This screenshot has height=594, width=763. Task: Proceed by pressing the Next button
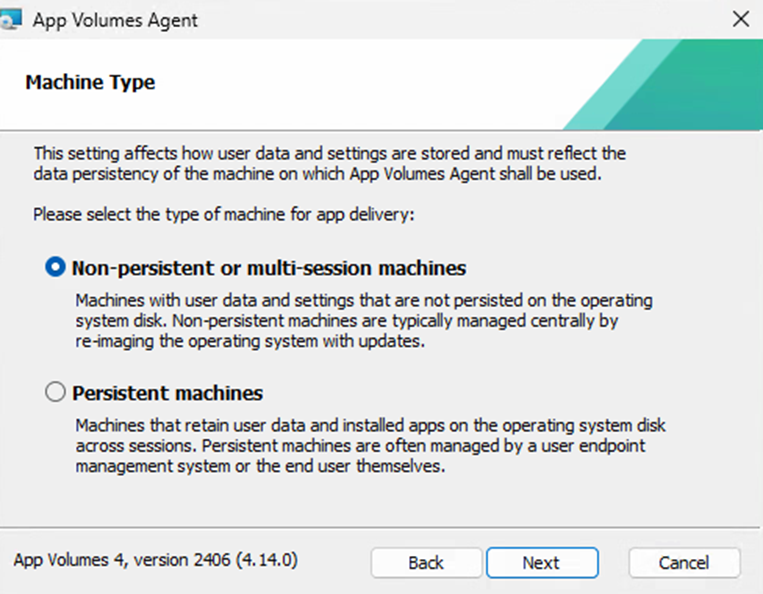point(541,563)
